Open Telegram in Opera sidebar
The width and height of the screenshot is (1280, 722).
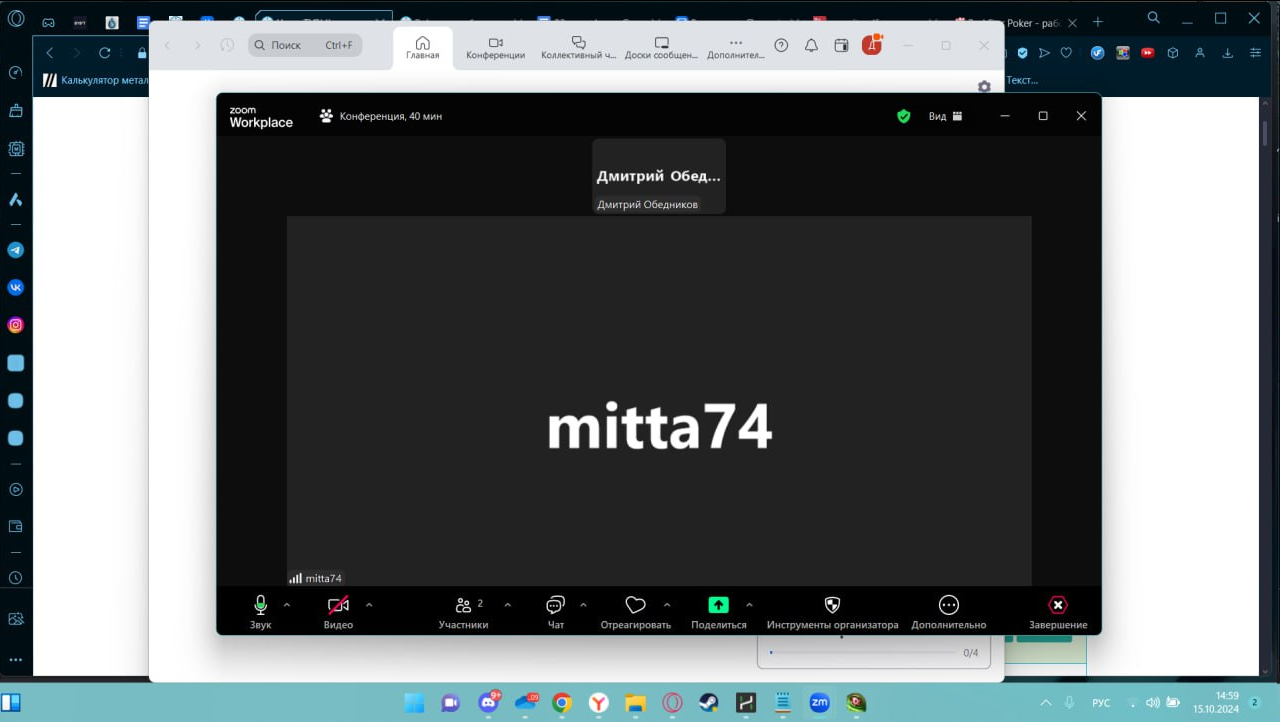click(x=15, y=250)
